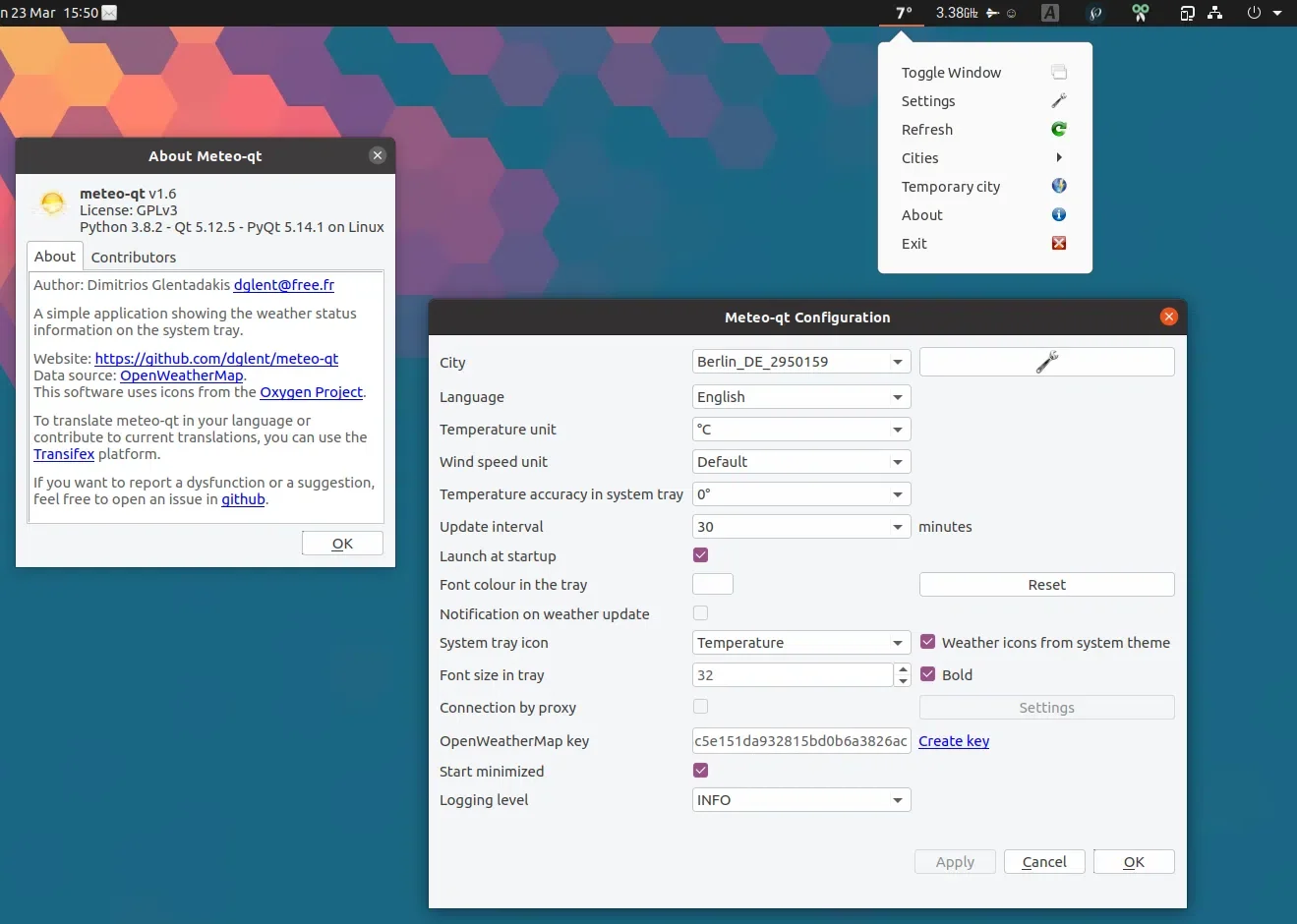The width and height of the screenshot is (1297, 924).
Task: Open the Update interval dropdown
Action: (801, 527)
